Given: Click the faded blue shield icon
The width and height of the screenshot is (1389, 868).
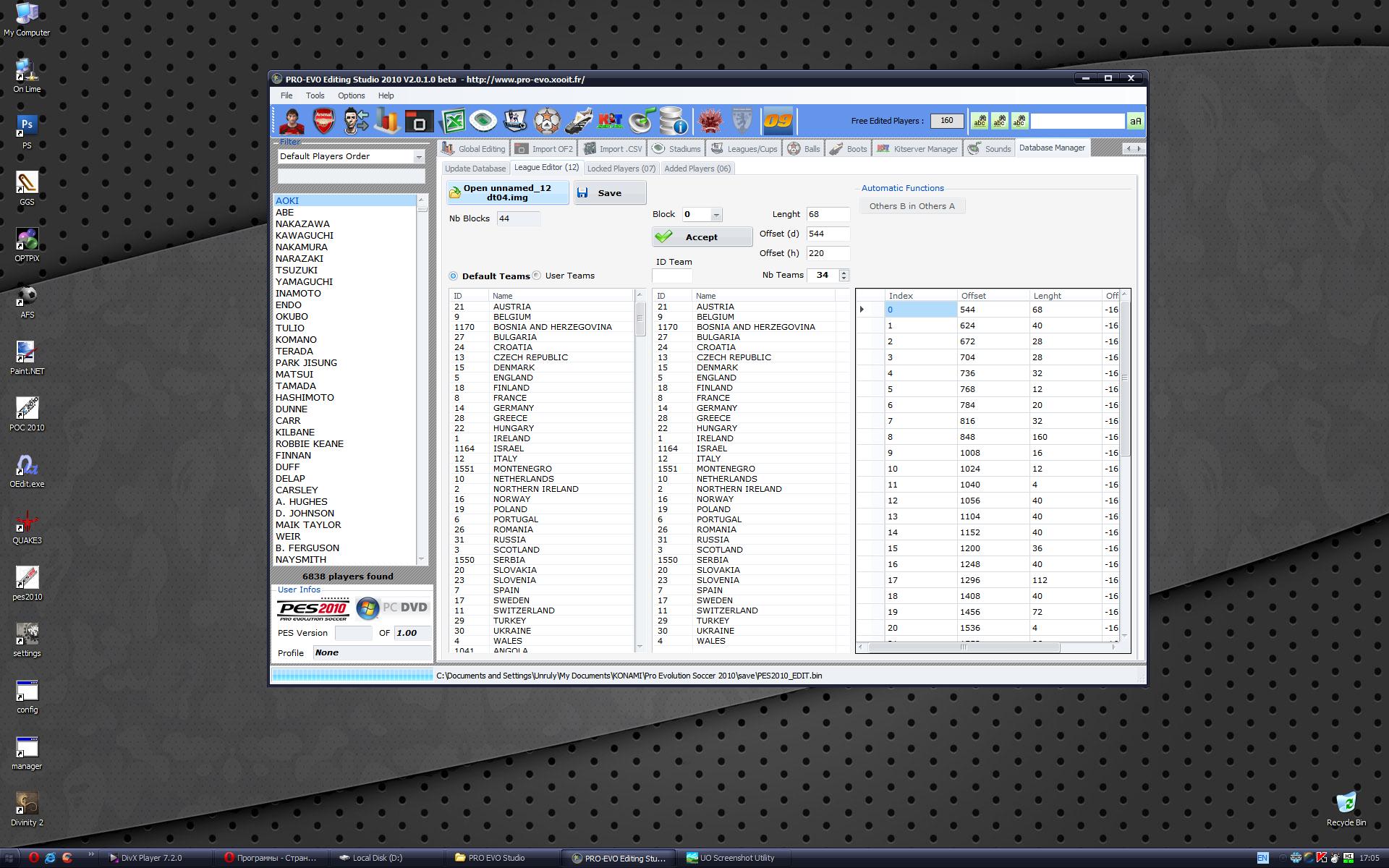Looking at the screenshot, I should click(x=742, y=121).
